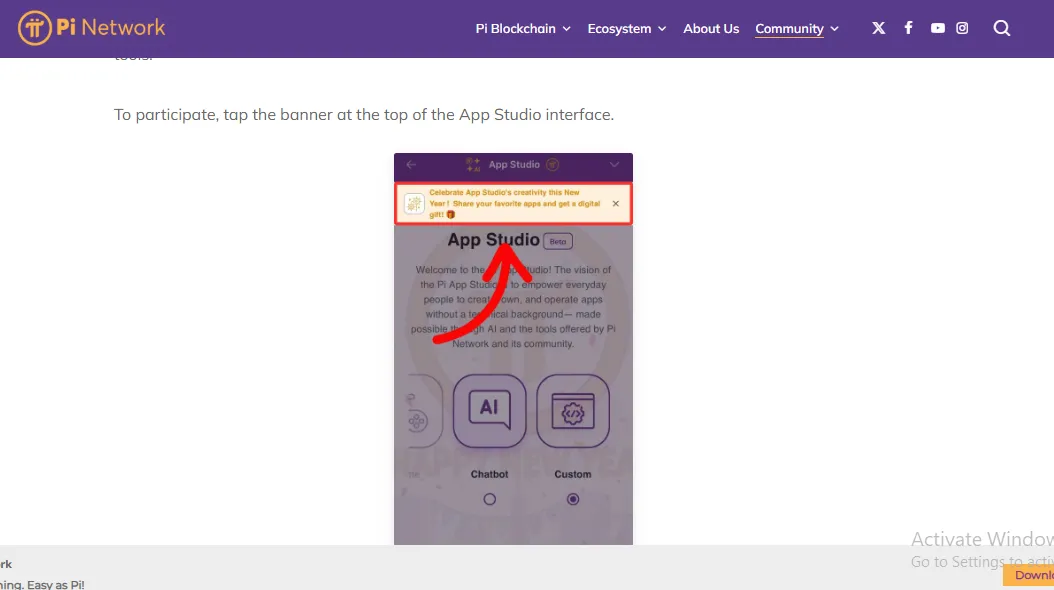Screen dimensions: 1054x590
Task: Select the Custom radio button
Action: (x=573, y=499)
